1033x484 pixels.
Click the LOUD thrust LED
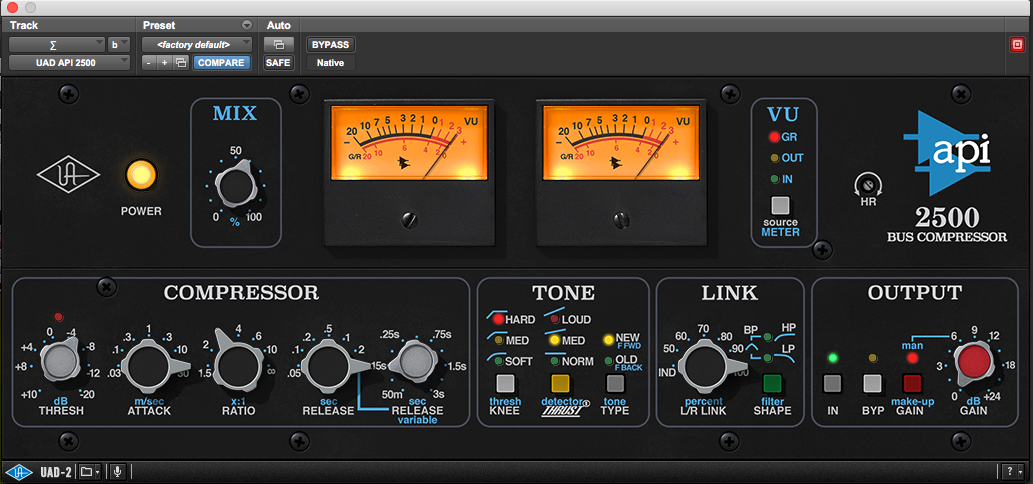click(x=554, y=319)
